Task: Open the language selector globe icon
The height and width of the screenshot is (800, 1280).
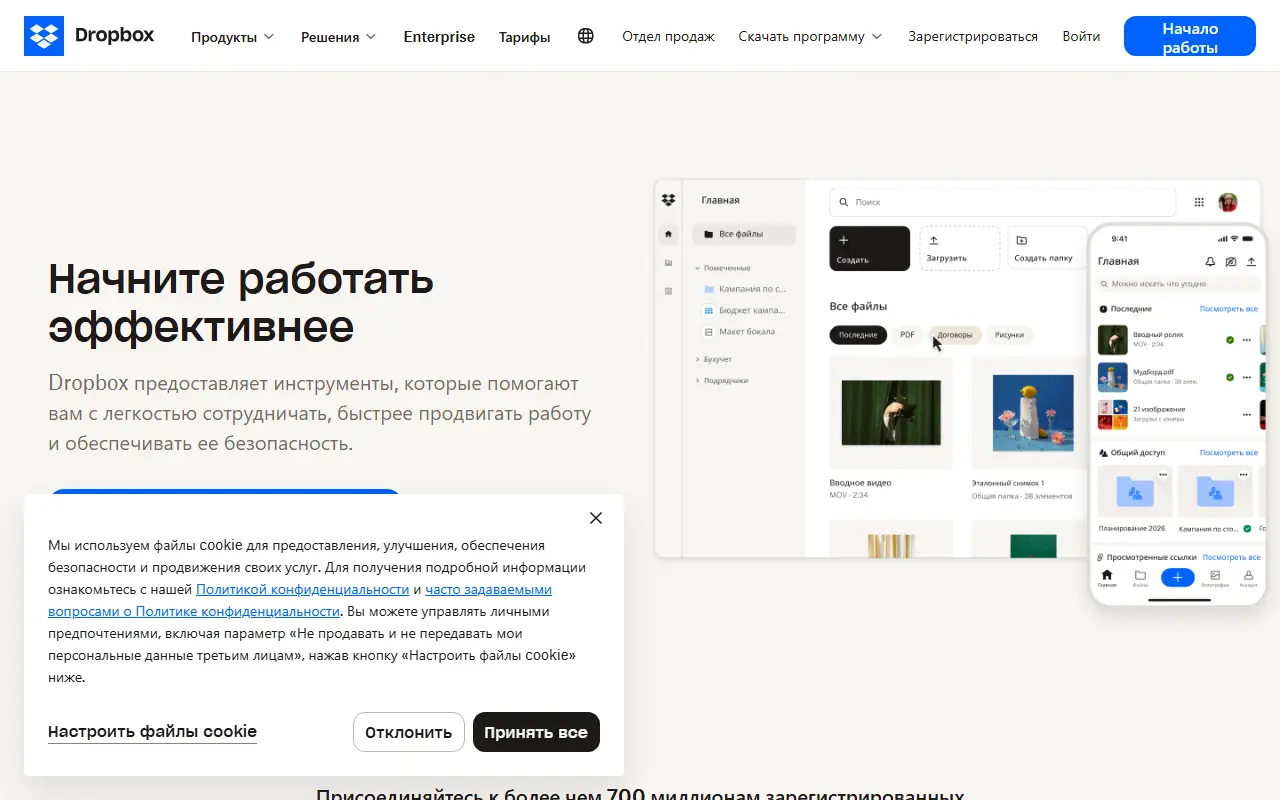Action: [586, 36]
